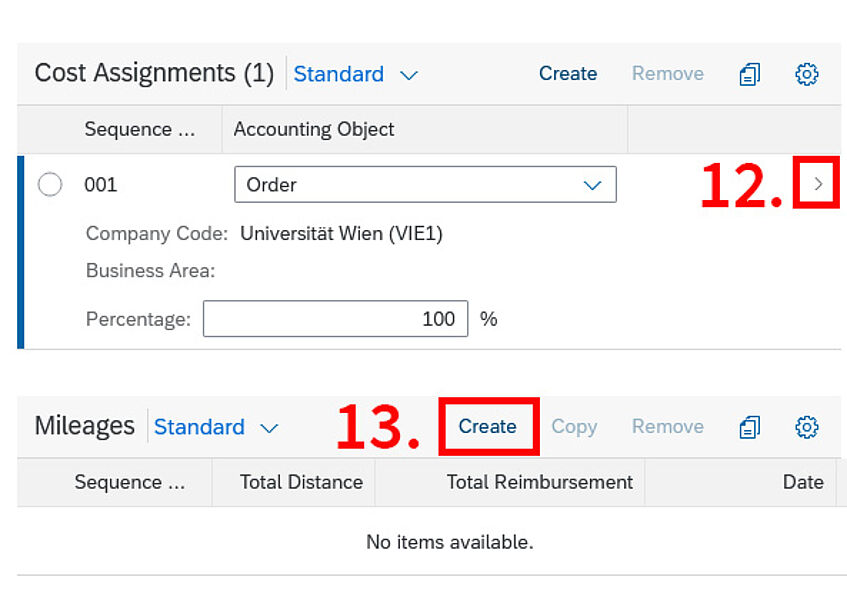The width and height of the screenshot is (847, 593).
Task: Select the Standard variant link in Mileages
Action: tap(199, 427)
